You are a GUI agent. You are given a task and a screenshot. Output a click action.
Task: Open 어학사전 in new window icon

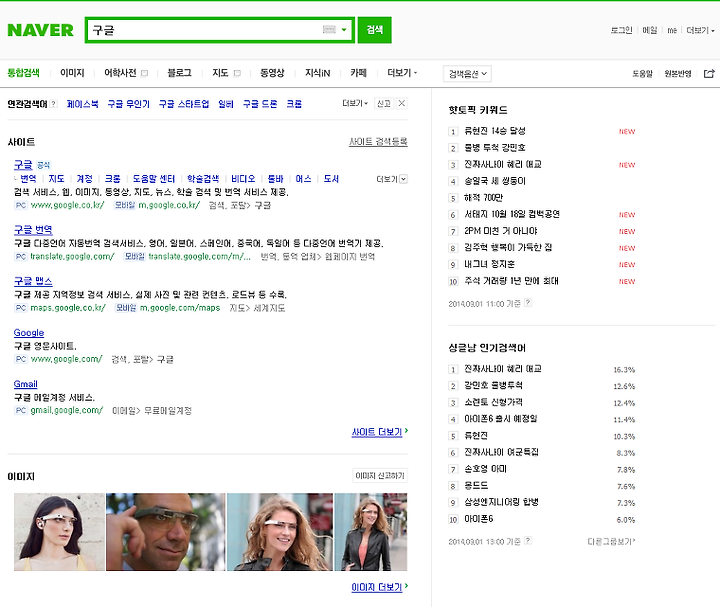(x=144, y=73)
